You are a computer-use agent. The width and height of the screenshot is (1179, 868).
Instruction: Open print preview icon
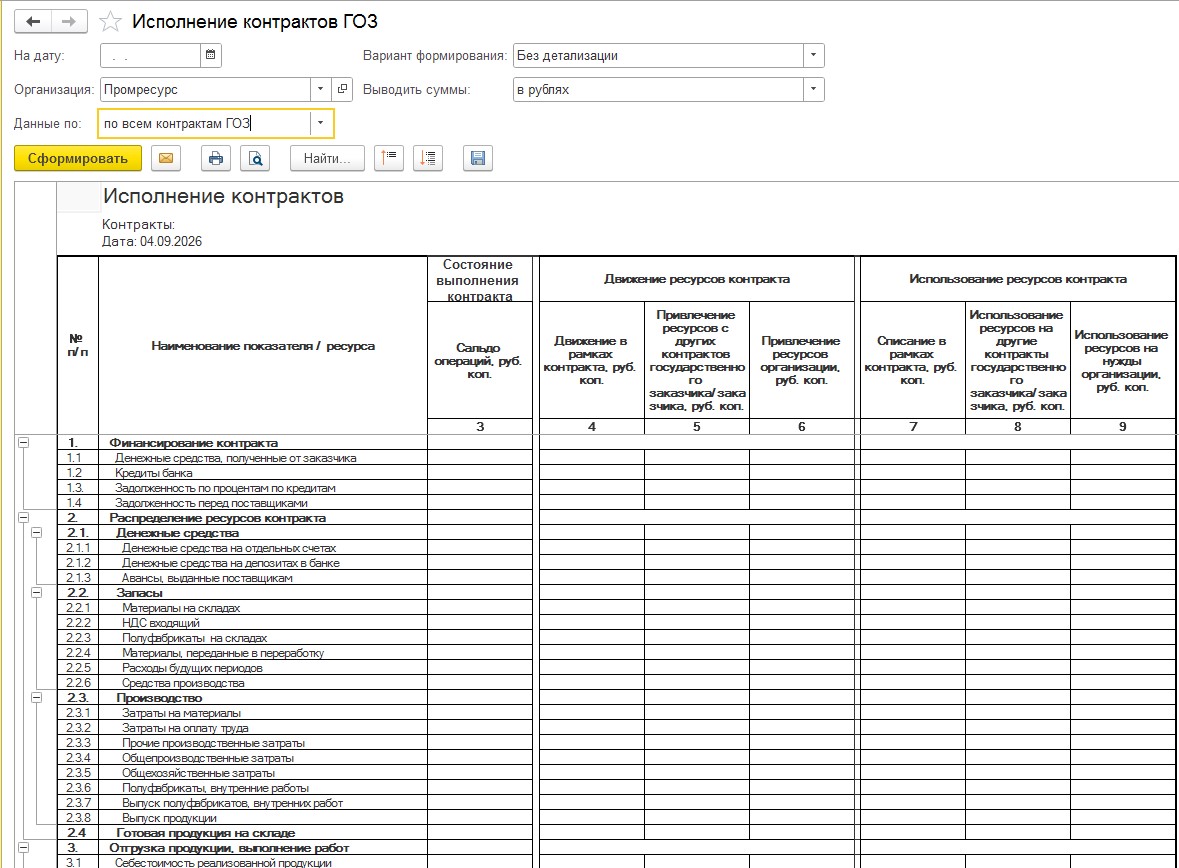[256, 158]
